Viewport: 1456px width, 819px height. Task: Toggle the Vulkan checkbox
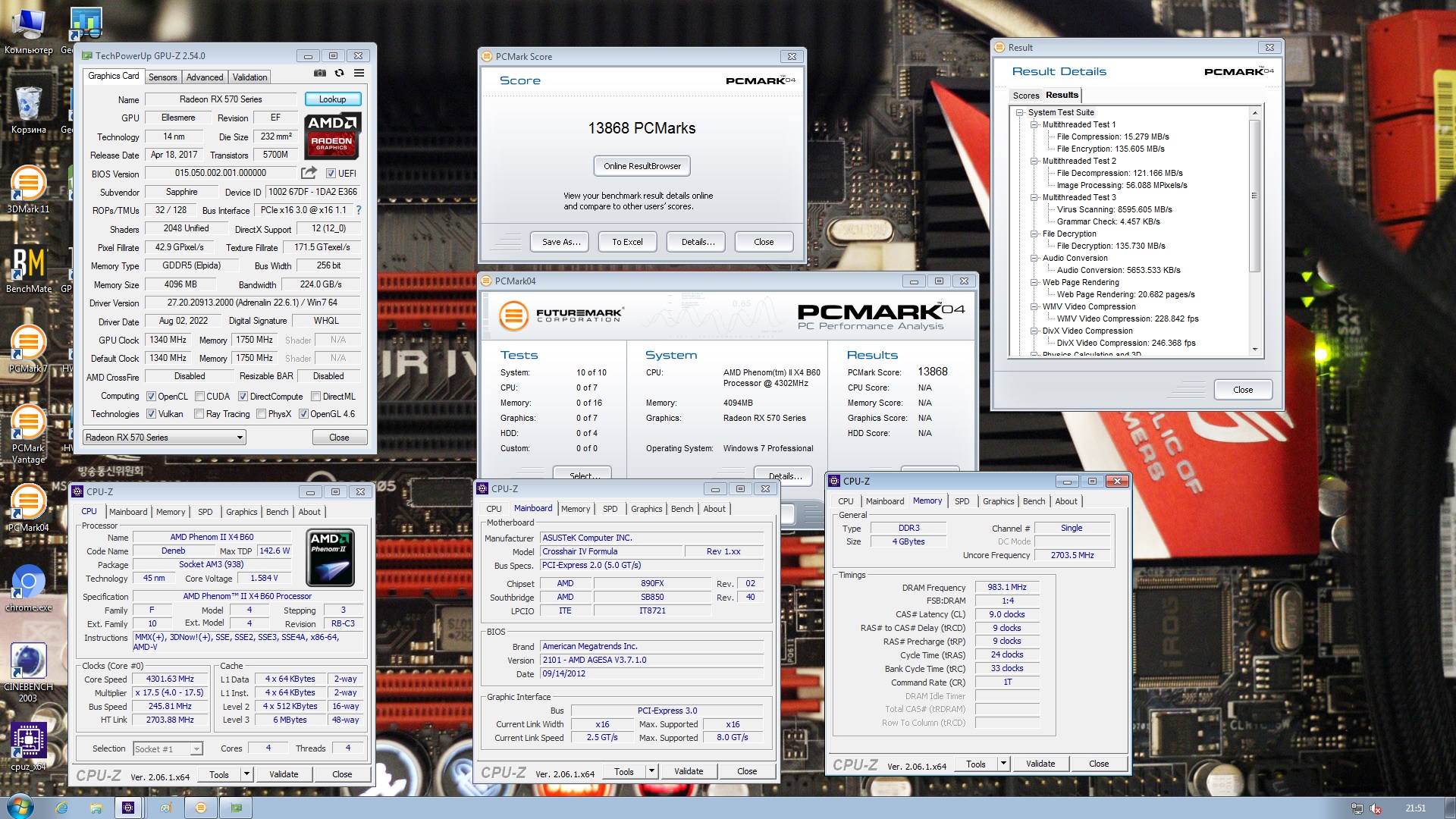coord(151,414)
